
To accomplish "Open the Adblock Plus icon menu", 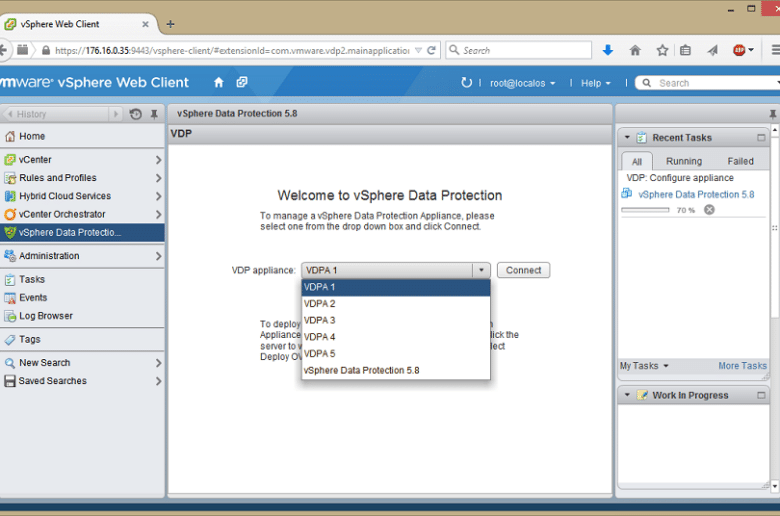I will point(743,50).
